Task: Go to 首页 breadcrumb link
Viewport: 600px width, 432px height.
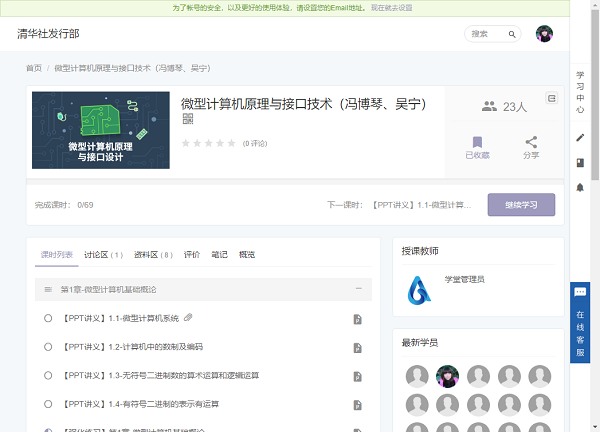Action: click(x=34, y=68)
